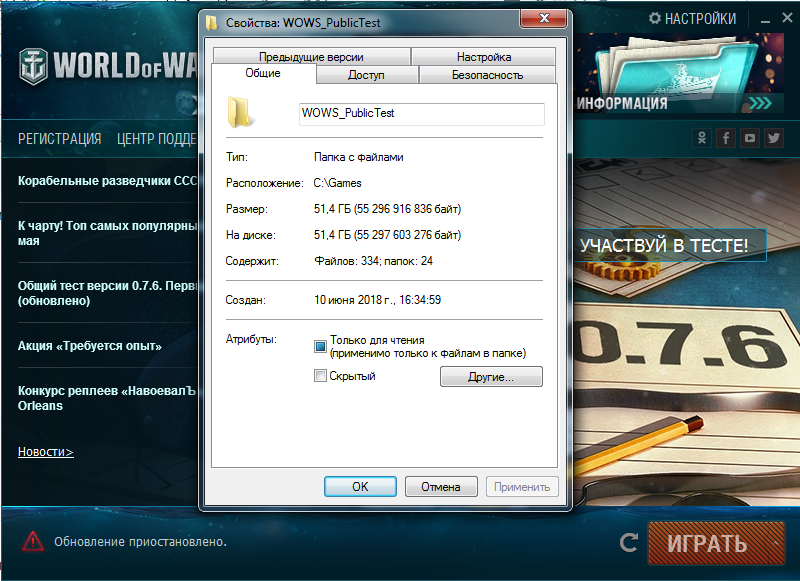Click the location value 'C:\Games'

(x=337, y=183)
